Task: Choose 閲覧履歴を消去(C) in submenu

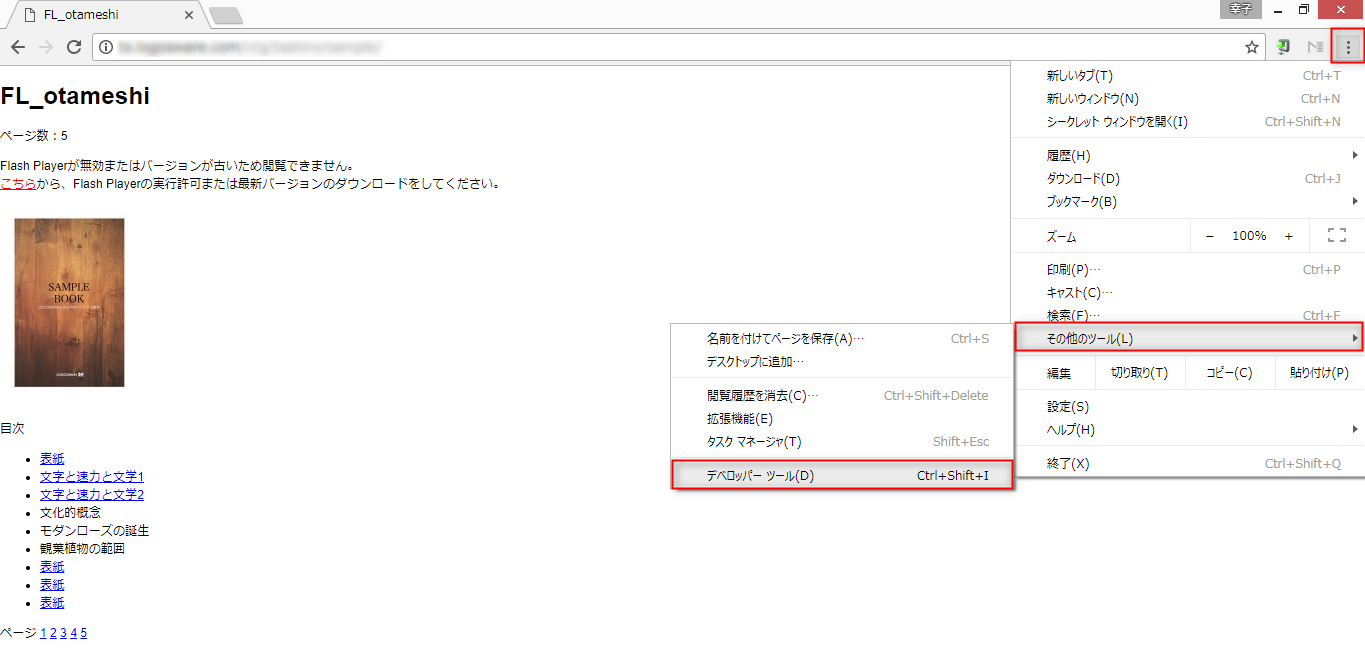Action: click(x=762, y=395)
